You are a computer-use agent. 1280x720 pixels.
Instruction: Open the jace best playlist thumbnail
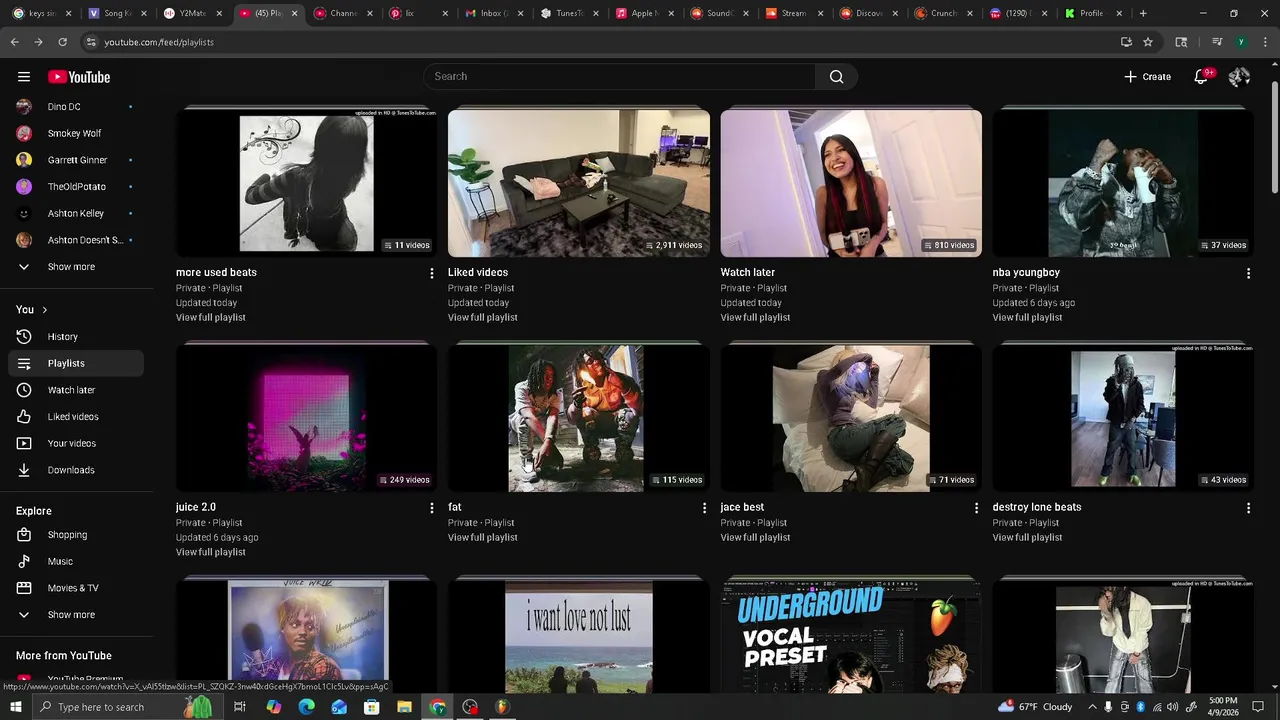click(x=851, y=418)
